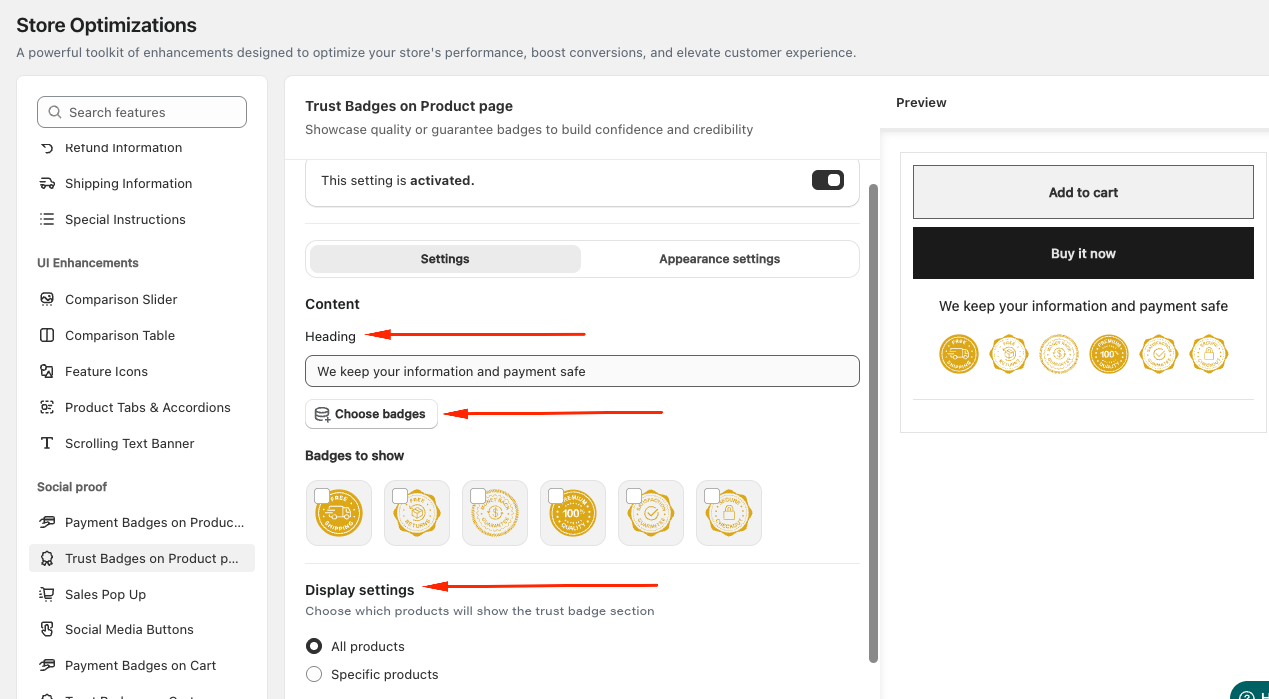Image resolution: width=1269 pixels, height=699 pixels.
Task: Click the Free Shipping badge thumbnail tile
Action: (x=339, y=513)
